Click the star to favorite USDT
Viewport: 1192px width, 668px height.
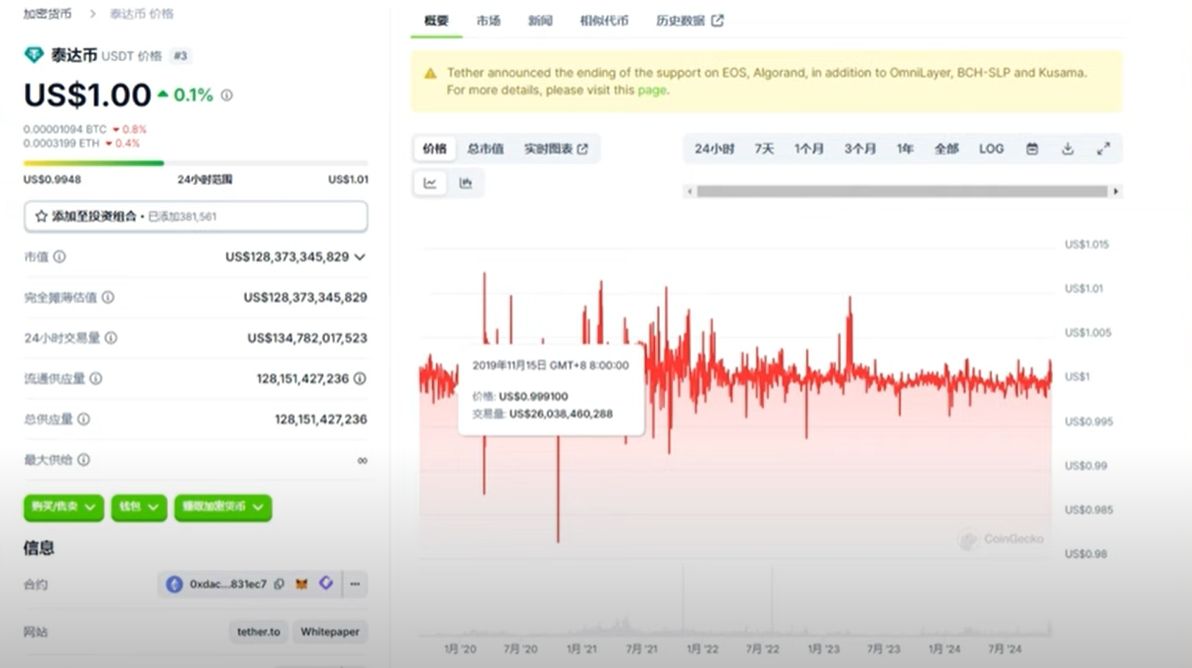[41, 216]
